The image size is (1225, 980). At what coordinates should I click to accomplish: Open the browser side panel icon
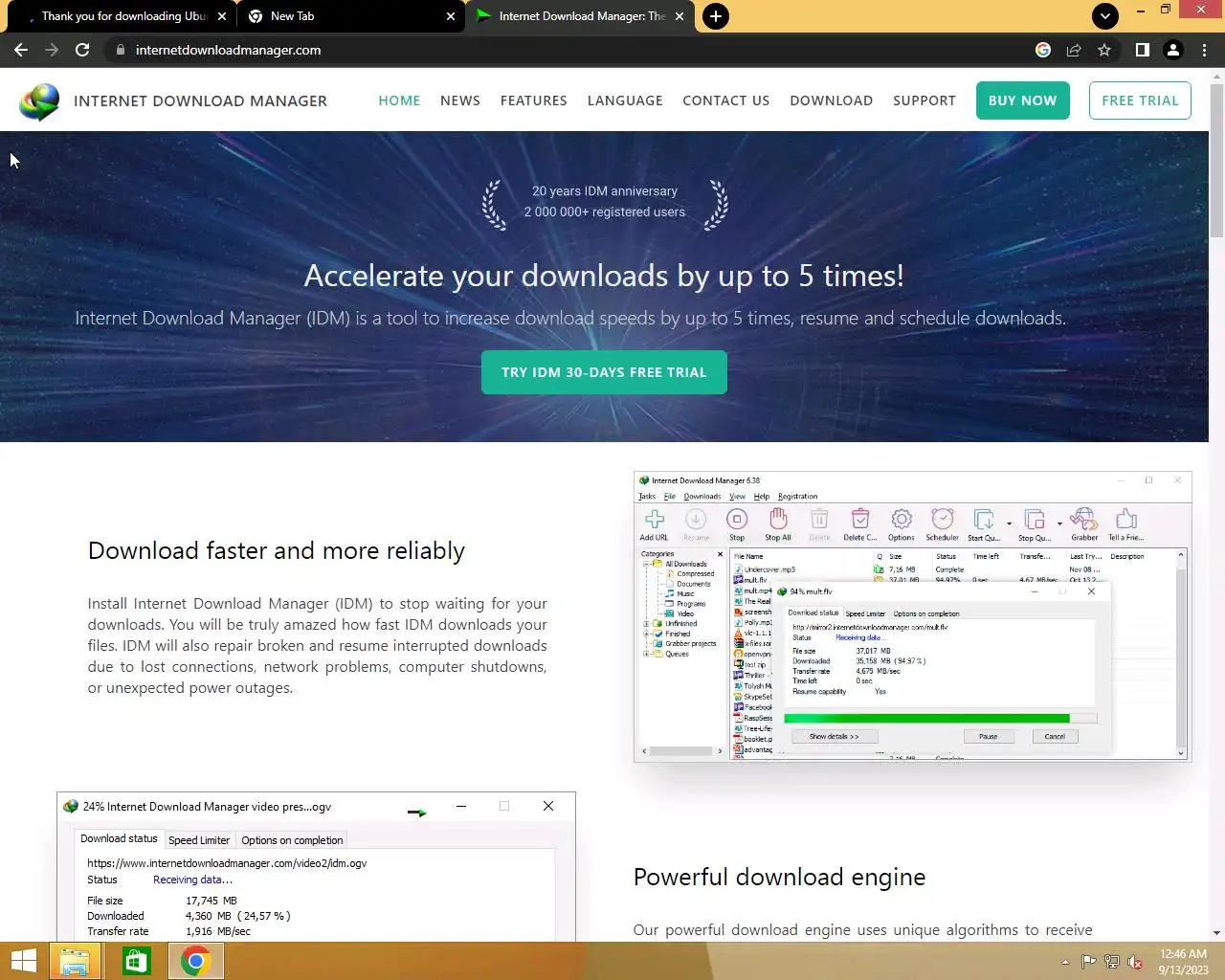(x=1143, y=50)
